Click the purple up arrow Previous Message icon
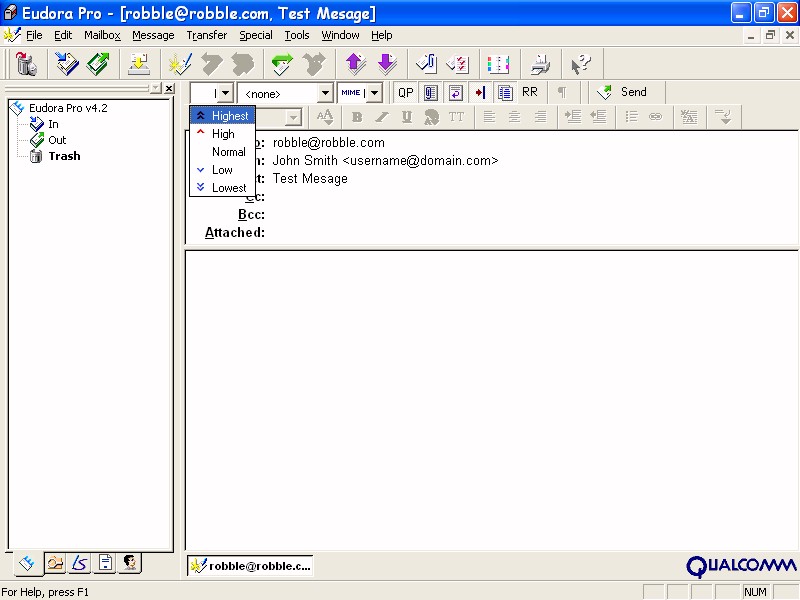Screen dimensions: 800x600 click(356, 64)
